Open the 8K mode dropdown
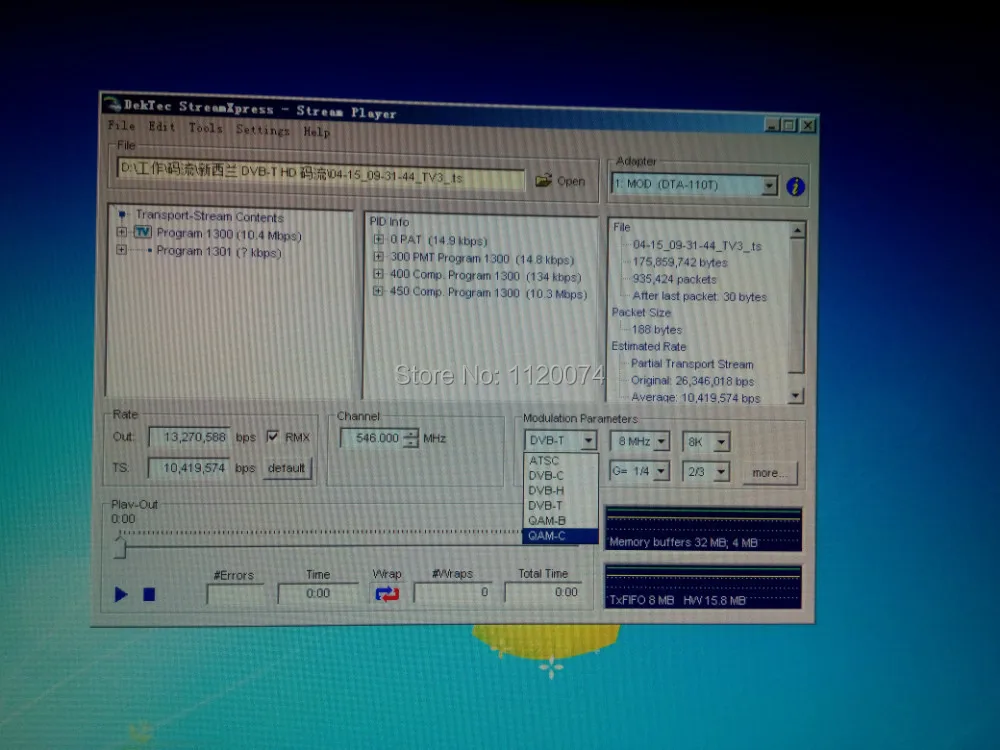 tap(721, 442)
